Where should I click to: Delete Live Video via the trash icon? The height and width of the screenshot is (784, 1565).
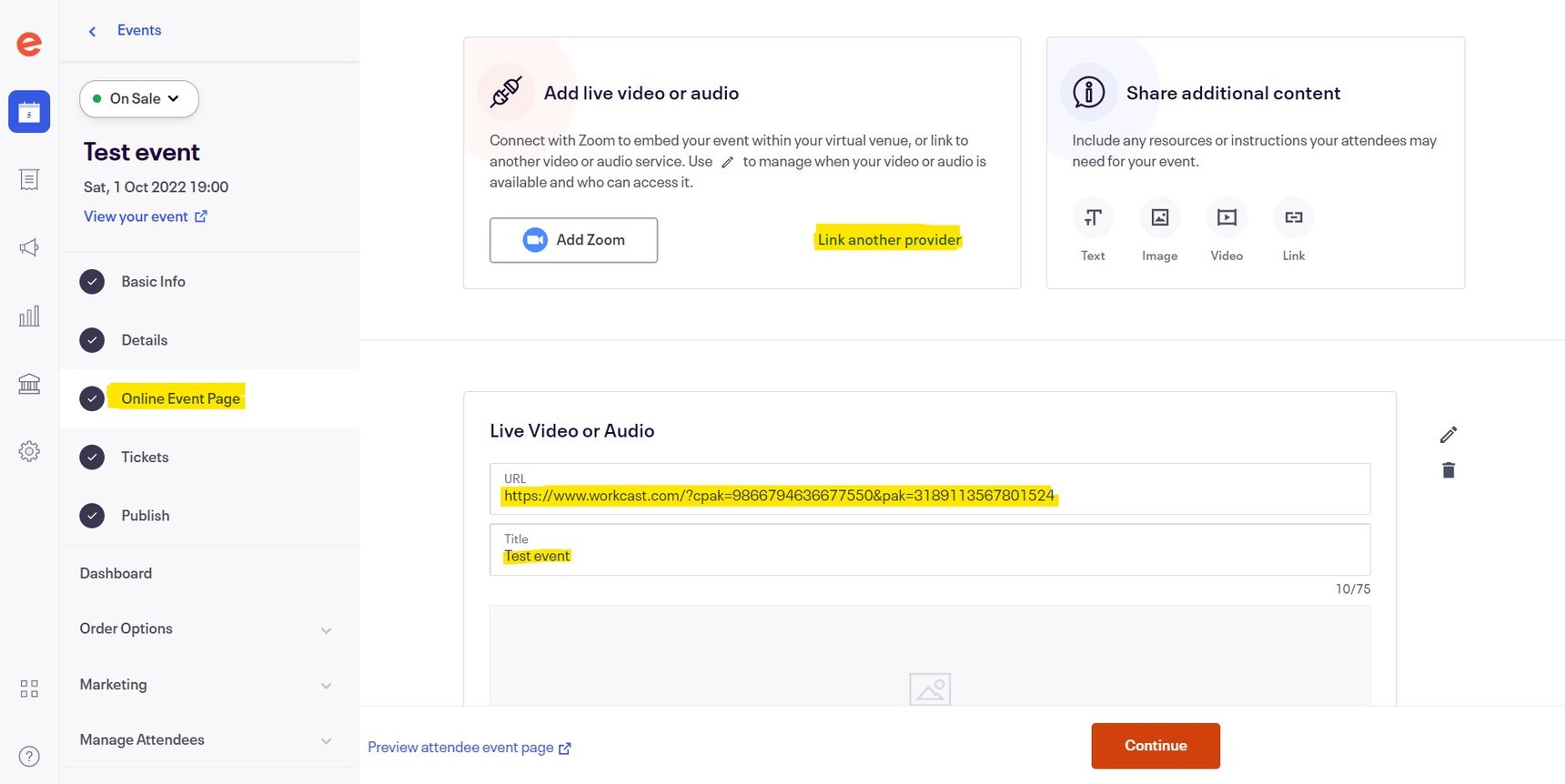point(1449,470)
